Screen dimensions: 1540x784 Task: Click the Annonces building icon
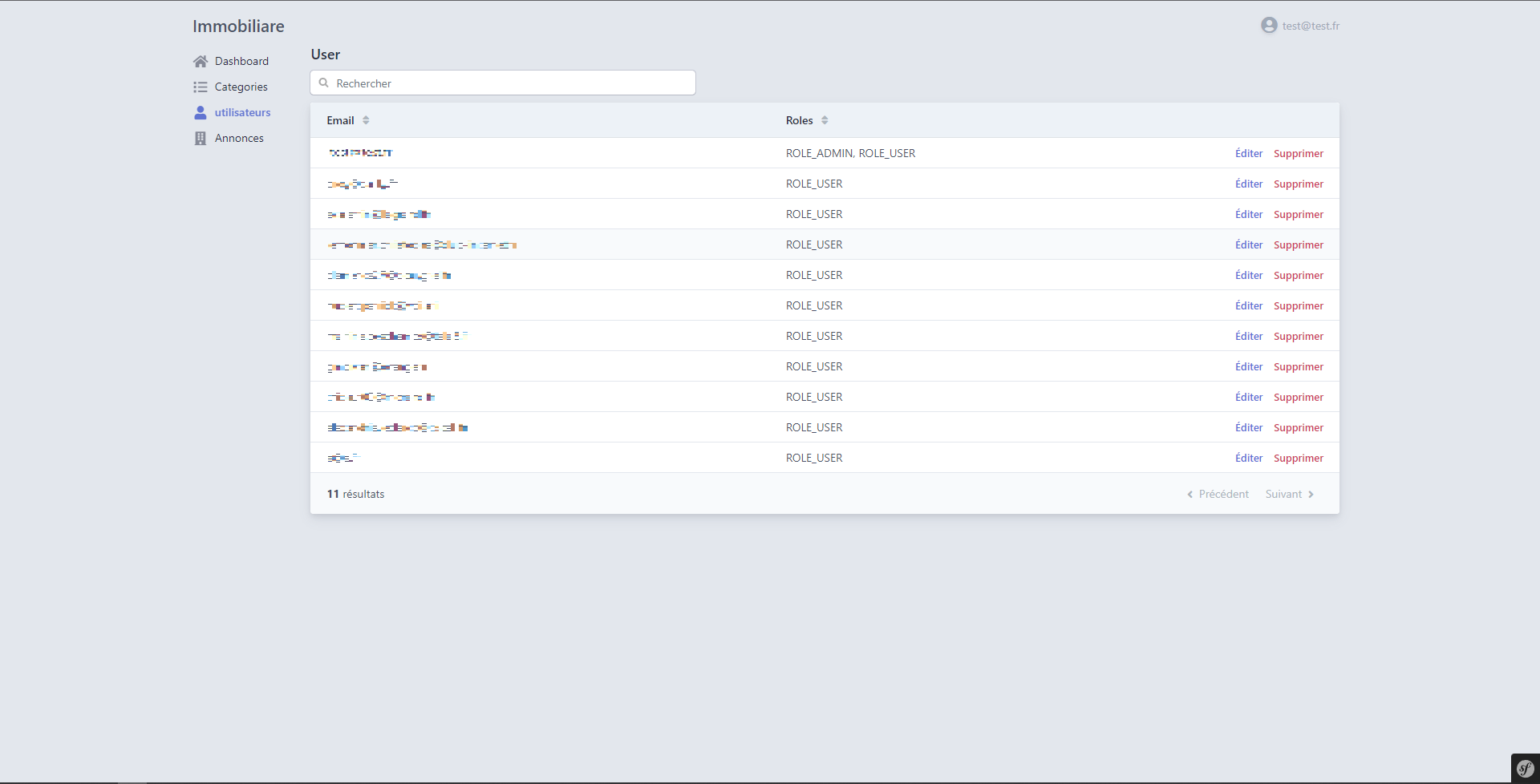coord(201,139)
